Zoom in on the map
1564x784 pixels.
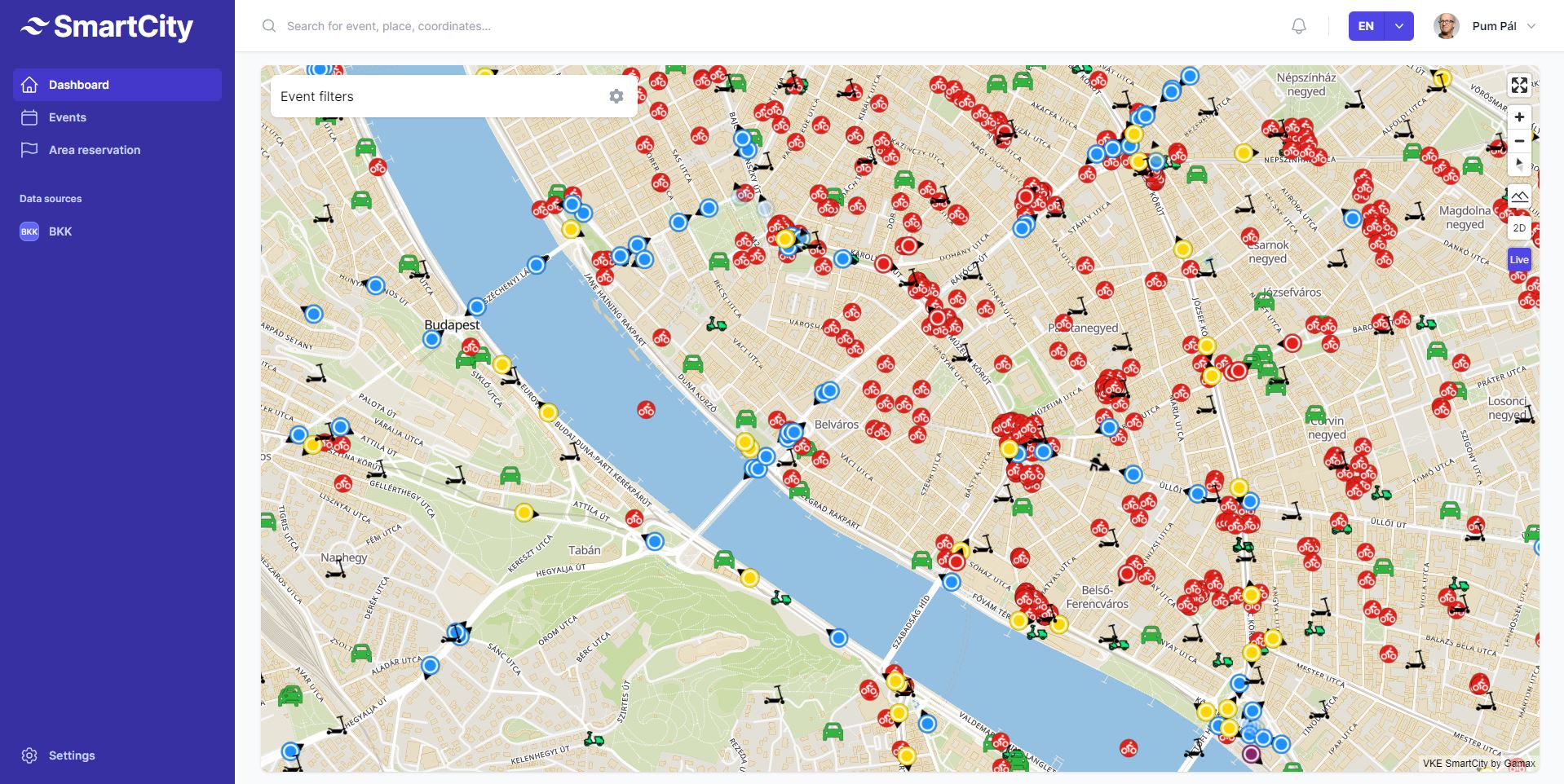click(1518, 117)
